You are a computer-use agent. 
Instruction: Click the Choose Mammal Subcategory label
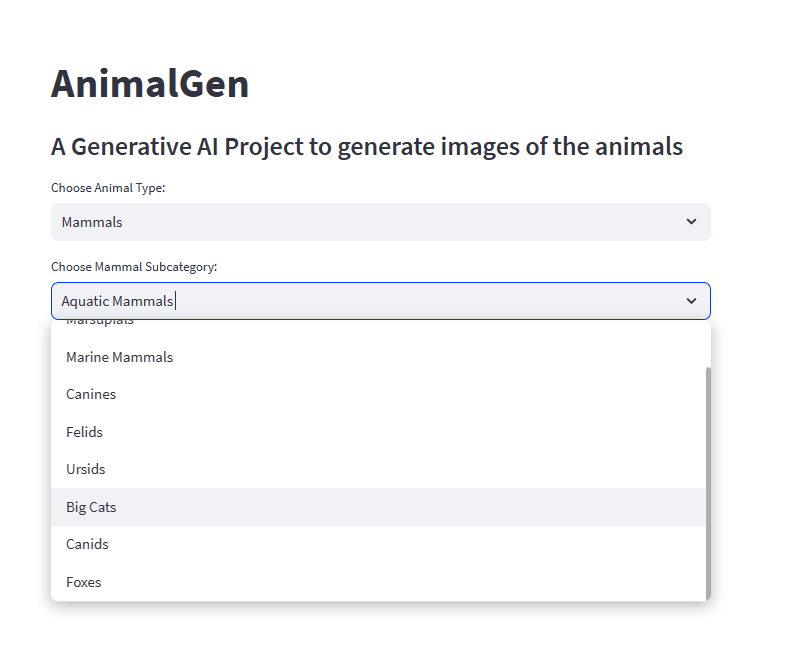coord(133,267)
